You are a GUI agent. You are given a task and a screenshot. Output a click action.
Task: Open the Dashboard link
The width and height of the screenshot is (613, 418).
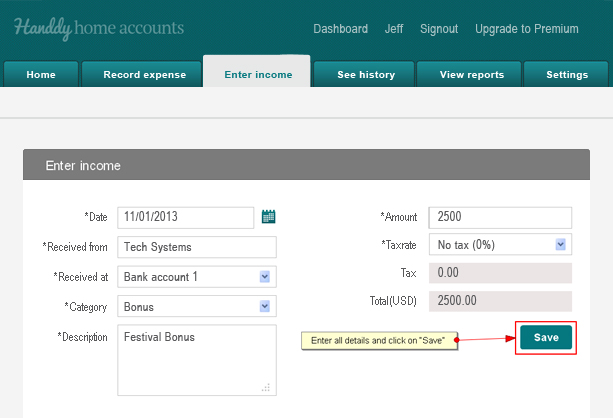coord(341,29)
